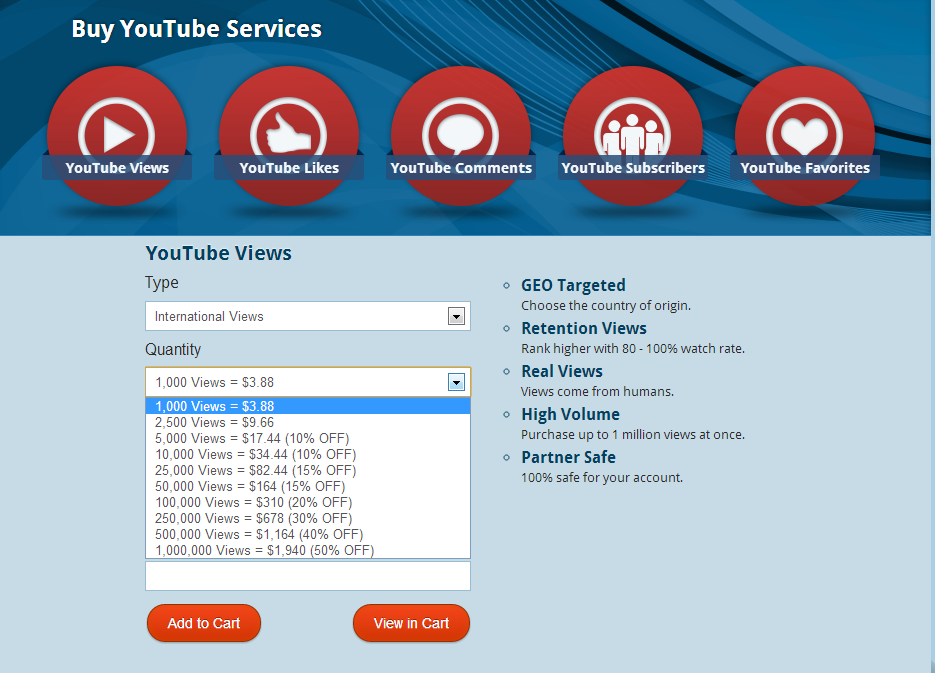Click the YouTube Views banner label
This screenshot has height=673, width=935.
pos(117,168)
